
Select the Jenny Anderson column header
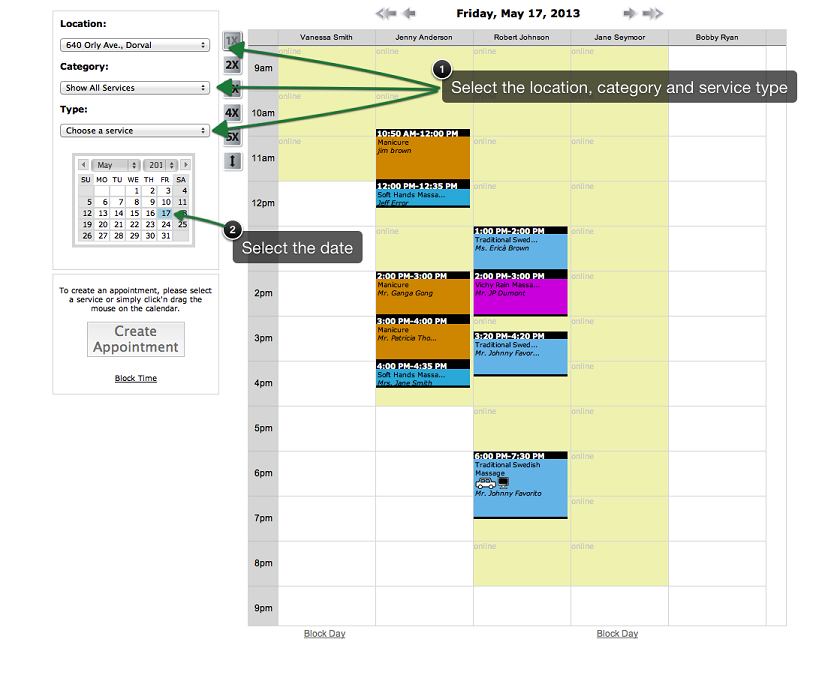pyautogui.click(x=424, y=37)
